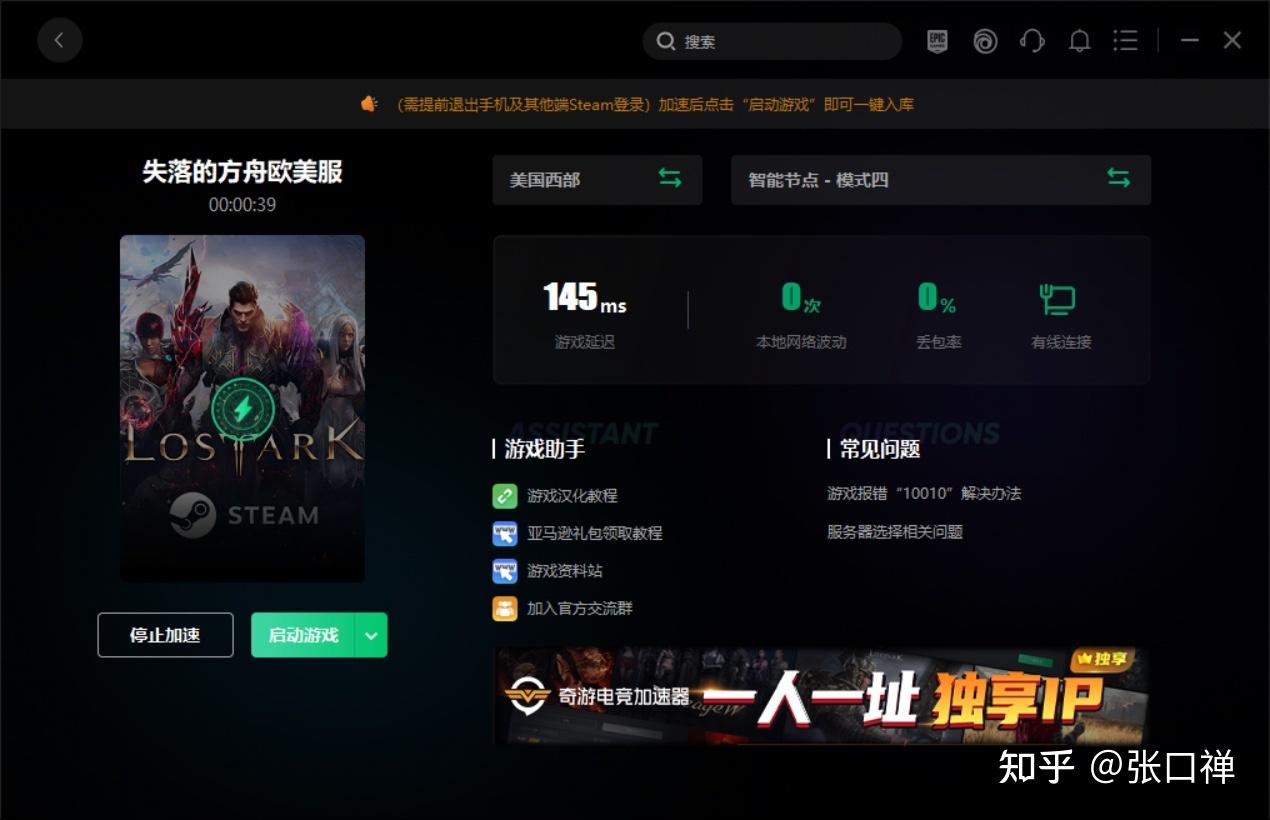
Task: Click web icon beside 亚马逊礼包领取教程
Action: click(x=505, y=534)
